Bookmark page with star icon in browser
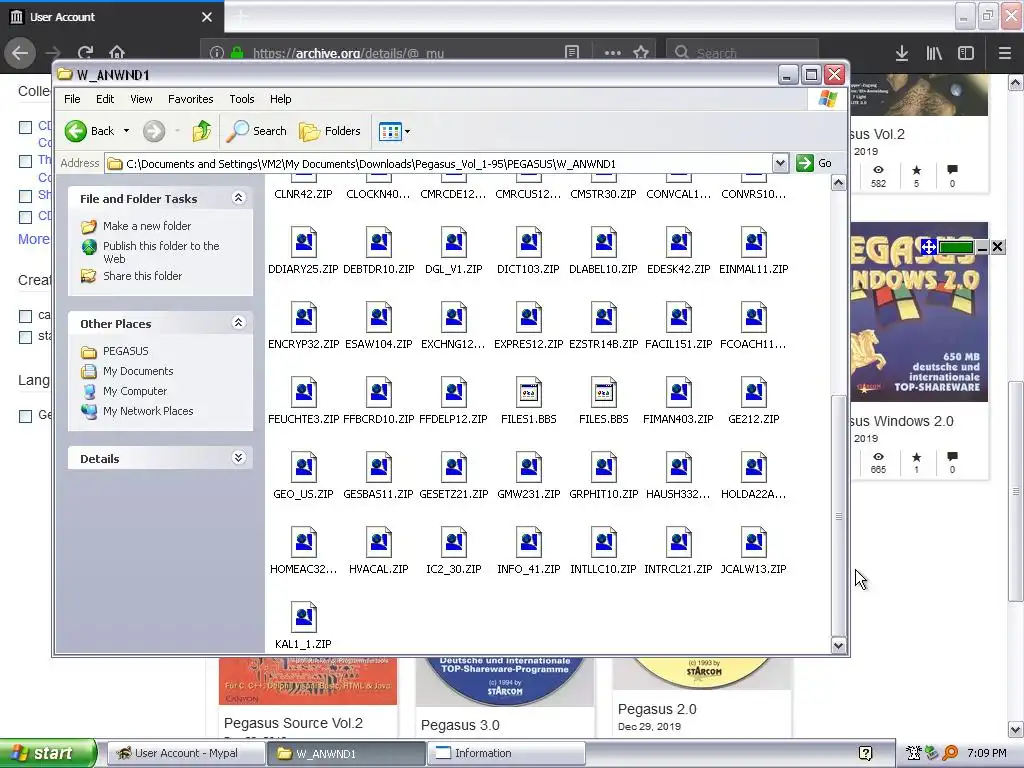The width and height of the screenshot is (1024, 768). (641, 53)
